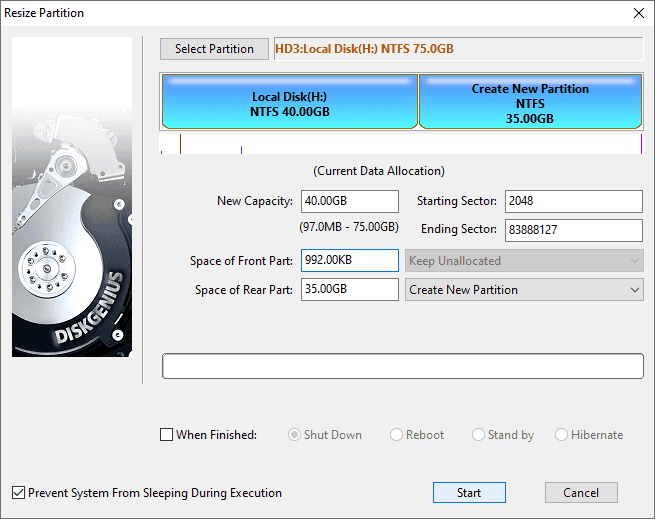
Task: Select the Shut Down radio option
Action: coord(295,435)
